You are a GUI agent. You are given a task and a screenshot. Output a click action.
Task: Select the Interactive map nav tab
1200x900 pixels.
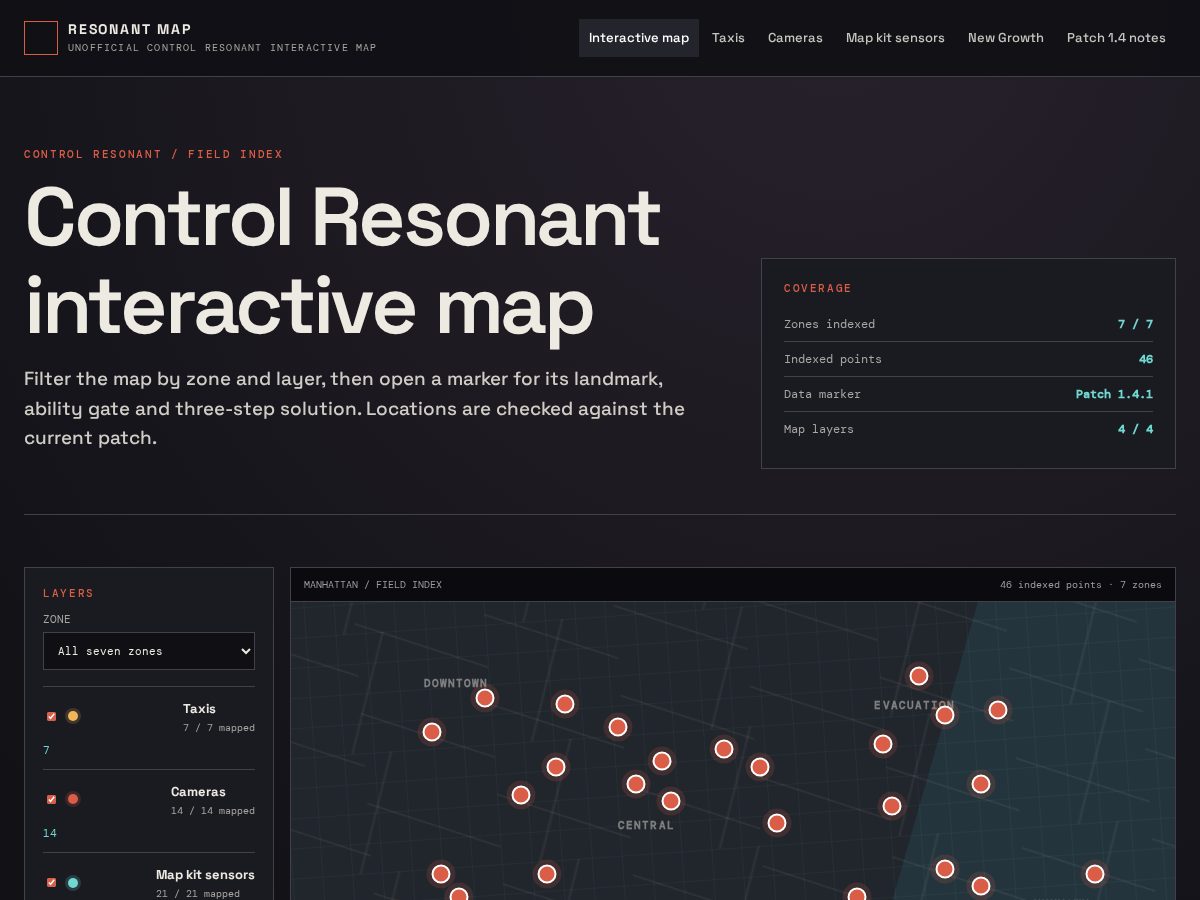click(x=639, y=38)
